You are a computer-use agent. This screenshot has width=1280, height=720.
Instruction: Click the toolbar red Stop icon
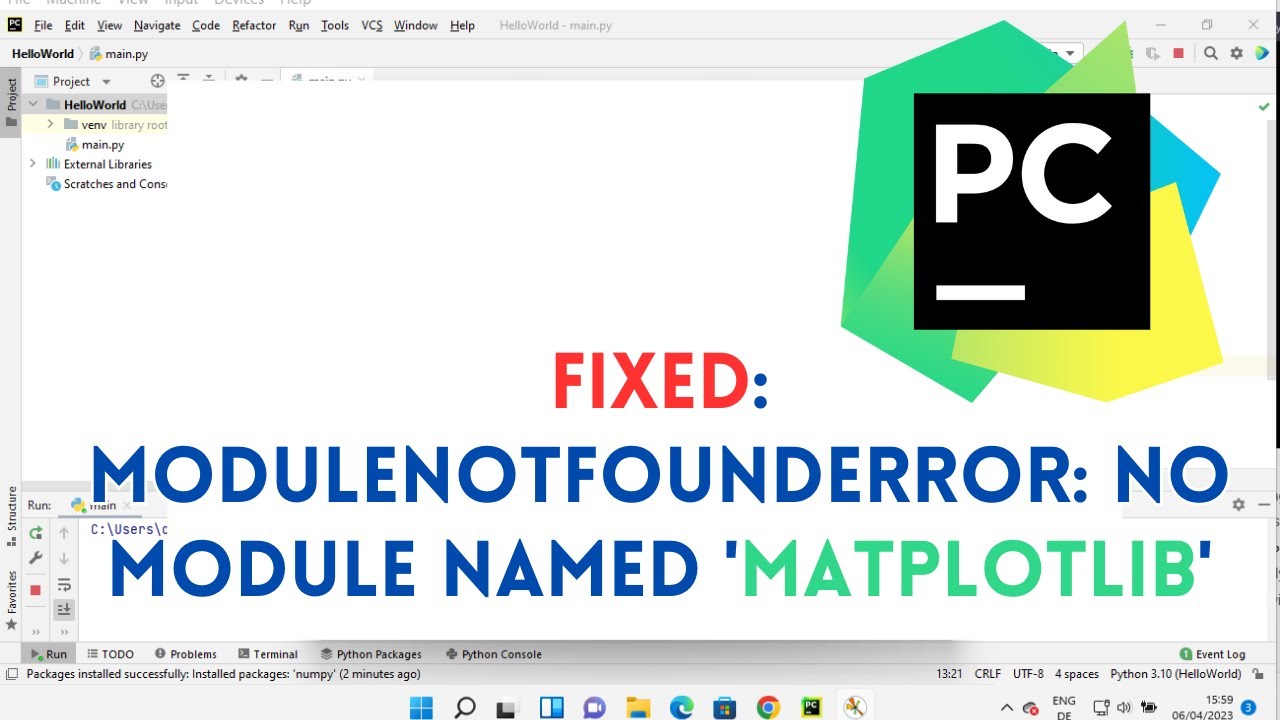(1179, 54)
